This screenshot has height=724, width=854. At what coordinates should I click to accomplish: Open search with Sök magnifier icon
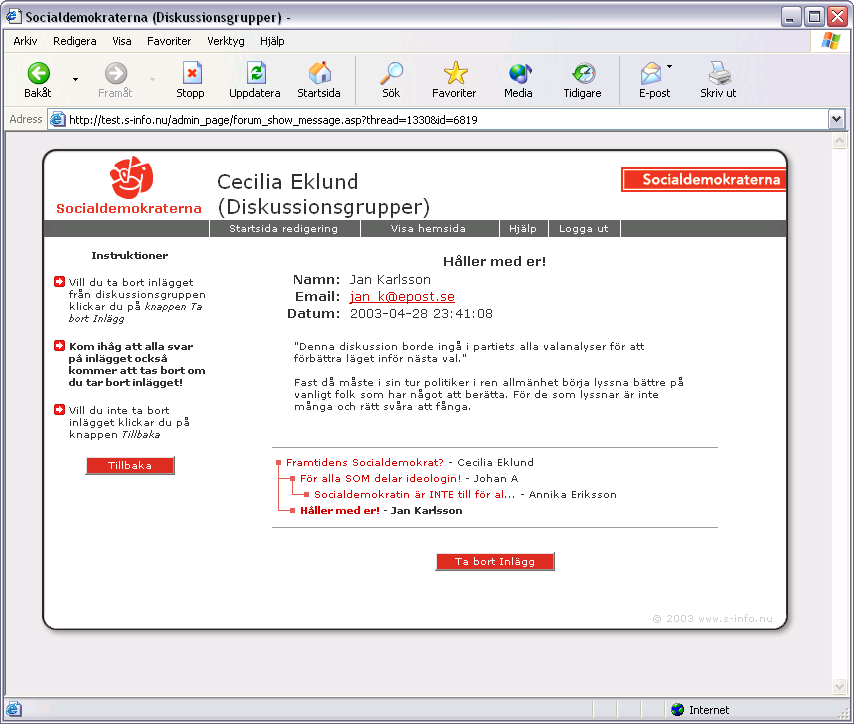391,73
